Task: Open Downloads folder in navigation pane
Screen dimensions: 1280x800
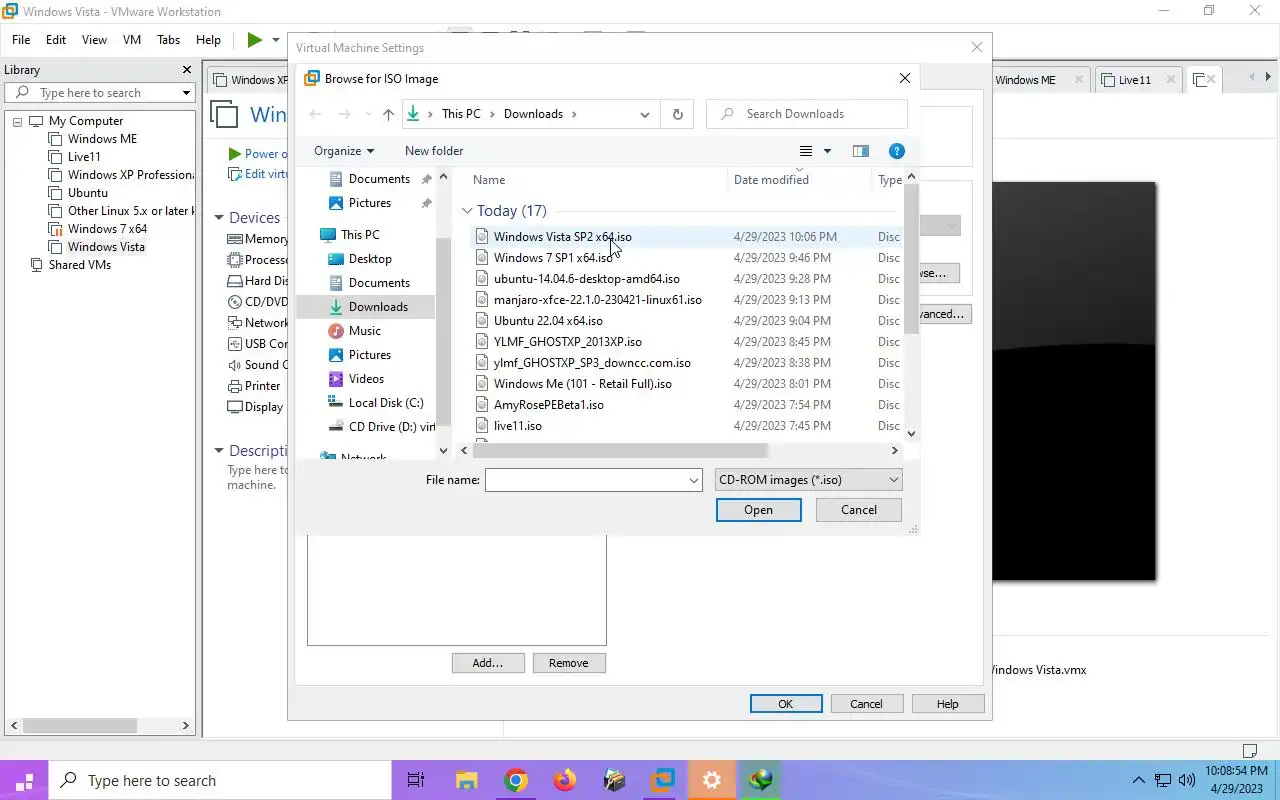Action: (378, 307)
